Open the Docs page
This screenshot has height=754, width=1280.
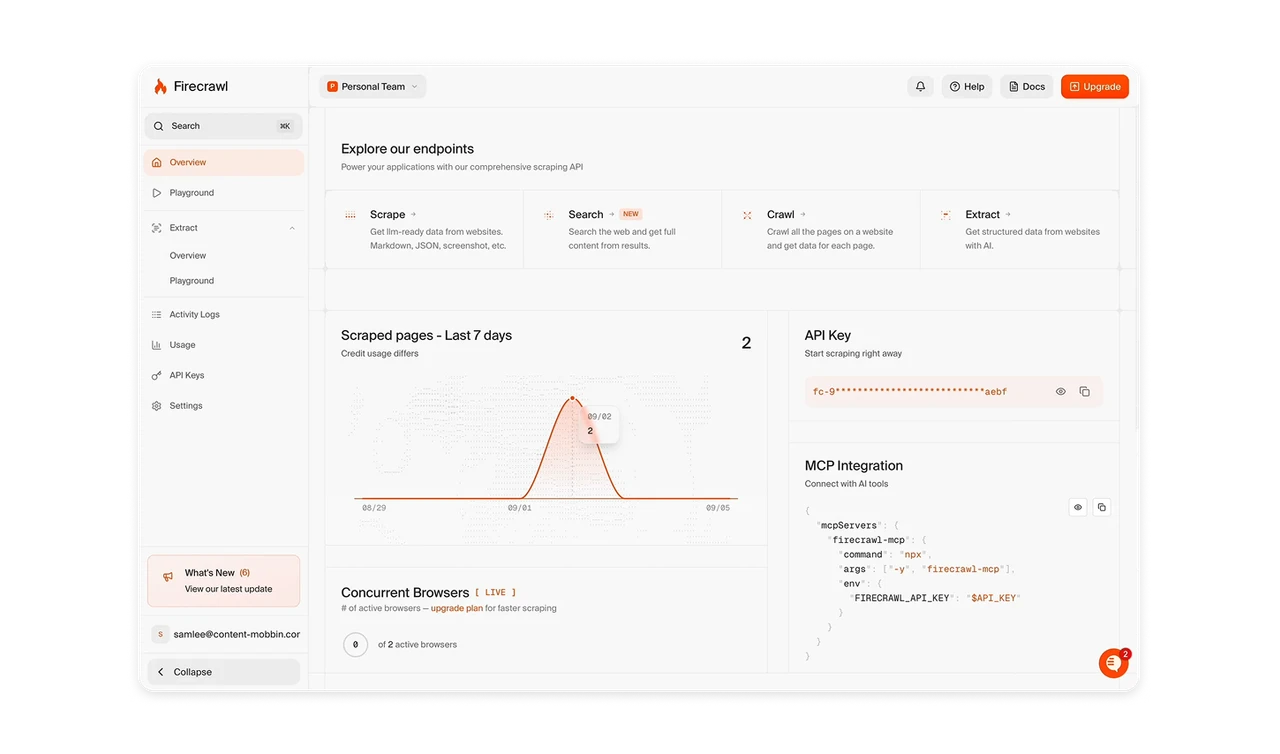1027,87
